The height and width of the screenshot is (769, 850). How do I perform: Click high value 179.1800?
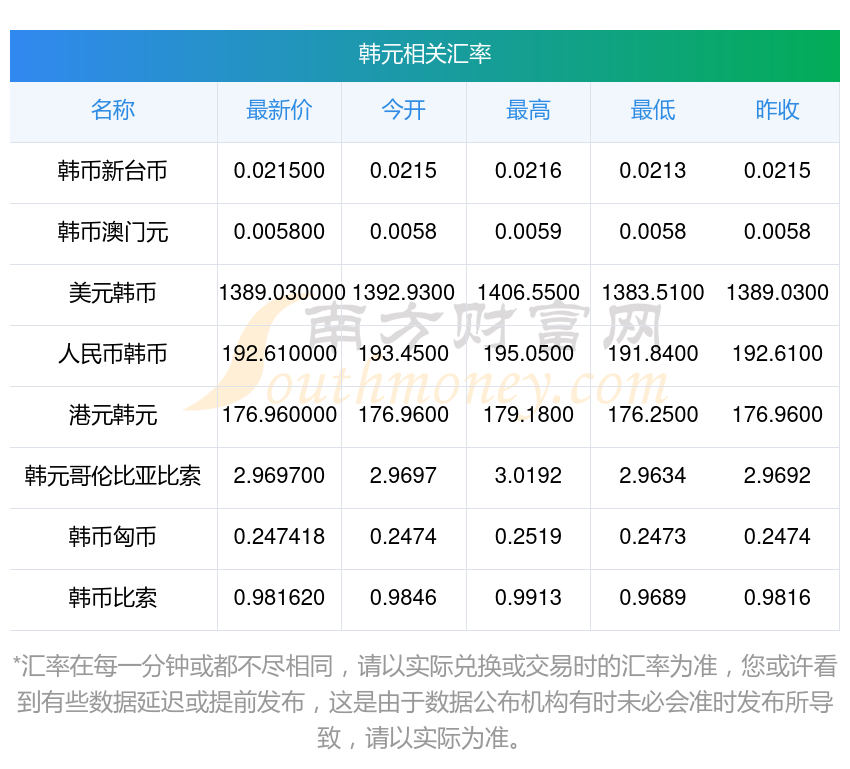tap(528, 415)
